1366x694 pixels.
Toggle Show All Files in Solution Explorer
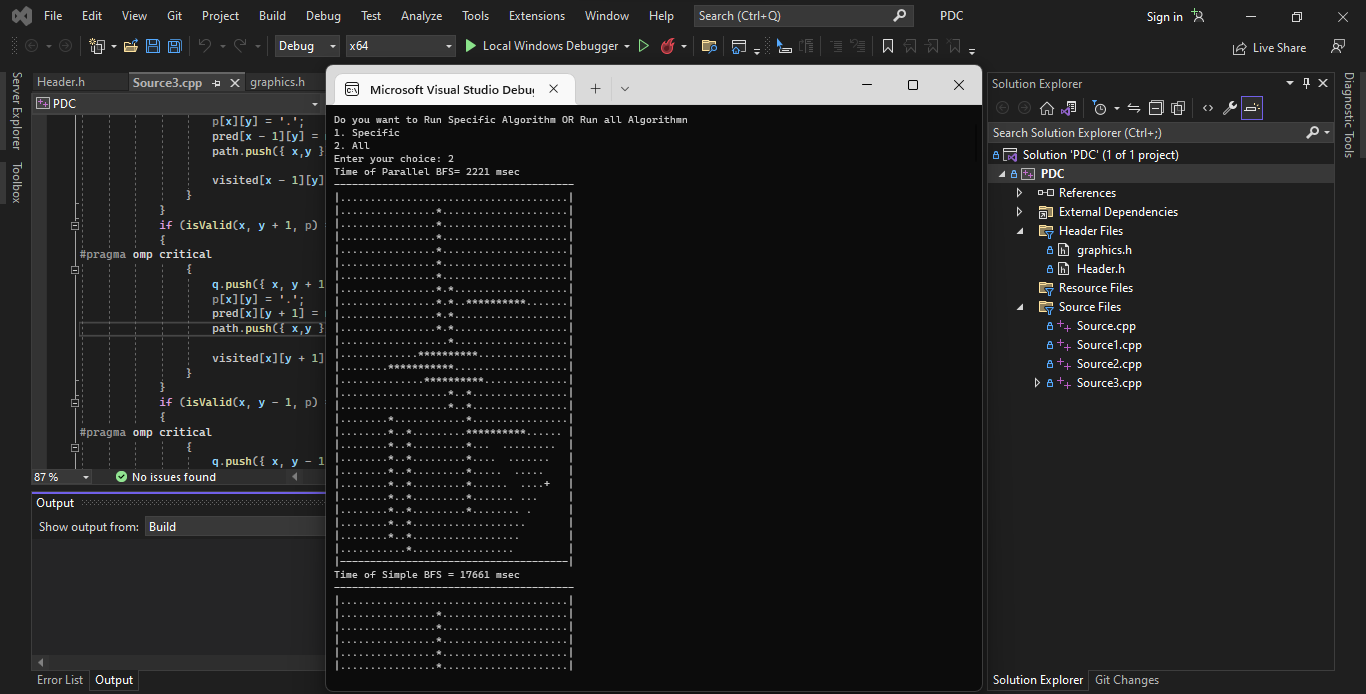tap(1178, 108)
